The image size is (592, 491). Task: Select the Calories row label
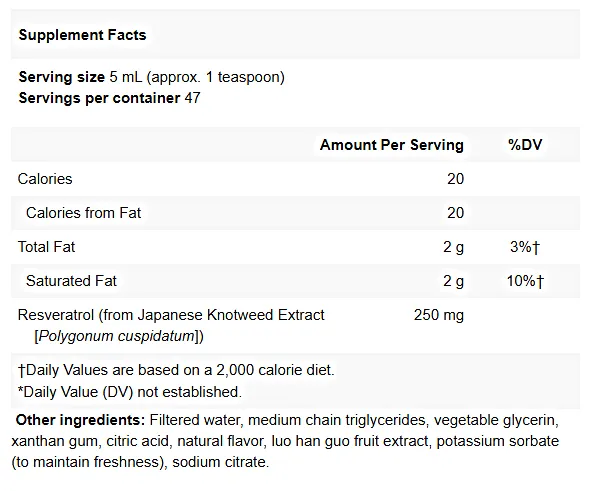[x=45, y=179]
